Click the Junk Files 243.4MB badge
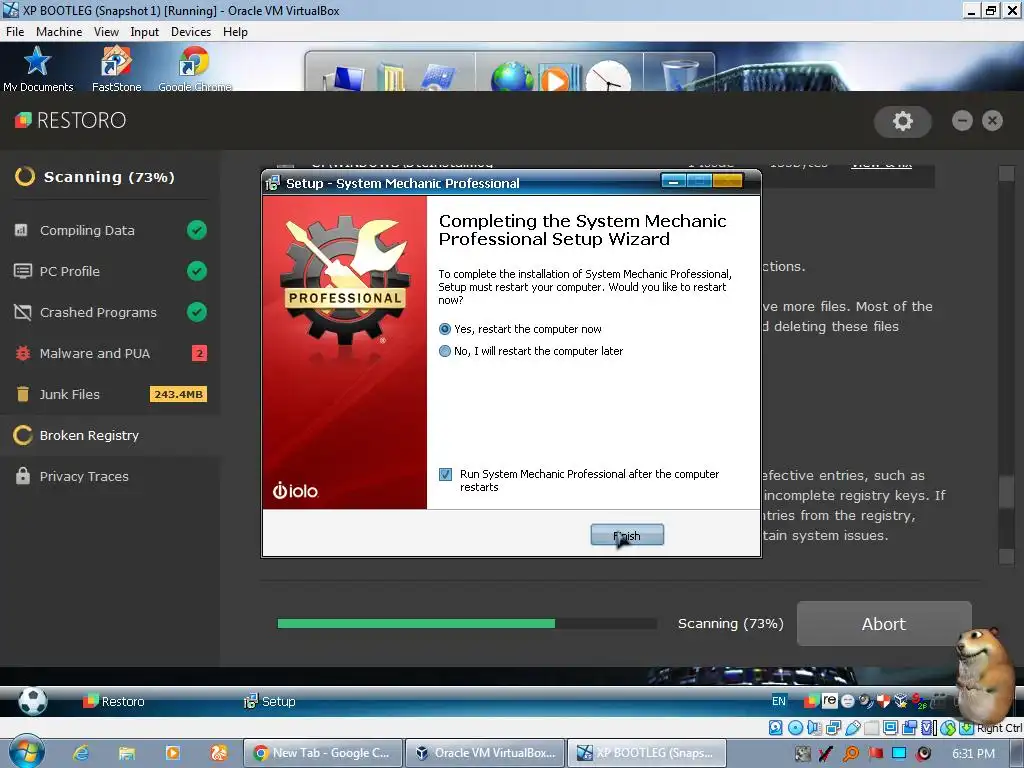Viewport: 1024px width, 768px height. pyautogui.click(x=178, y=394)
